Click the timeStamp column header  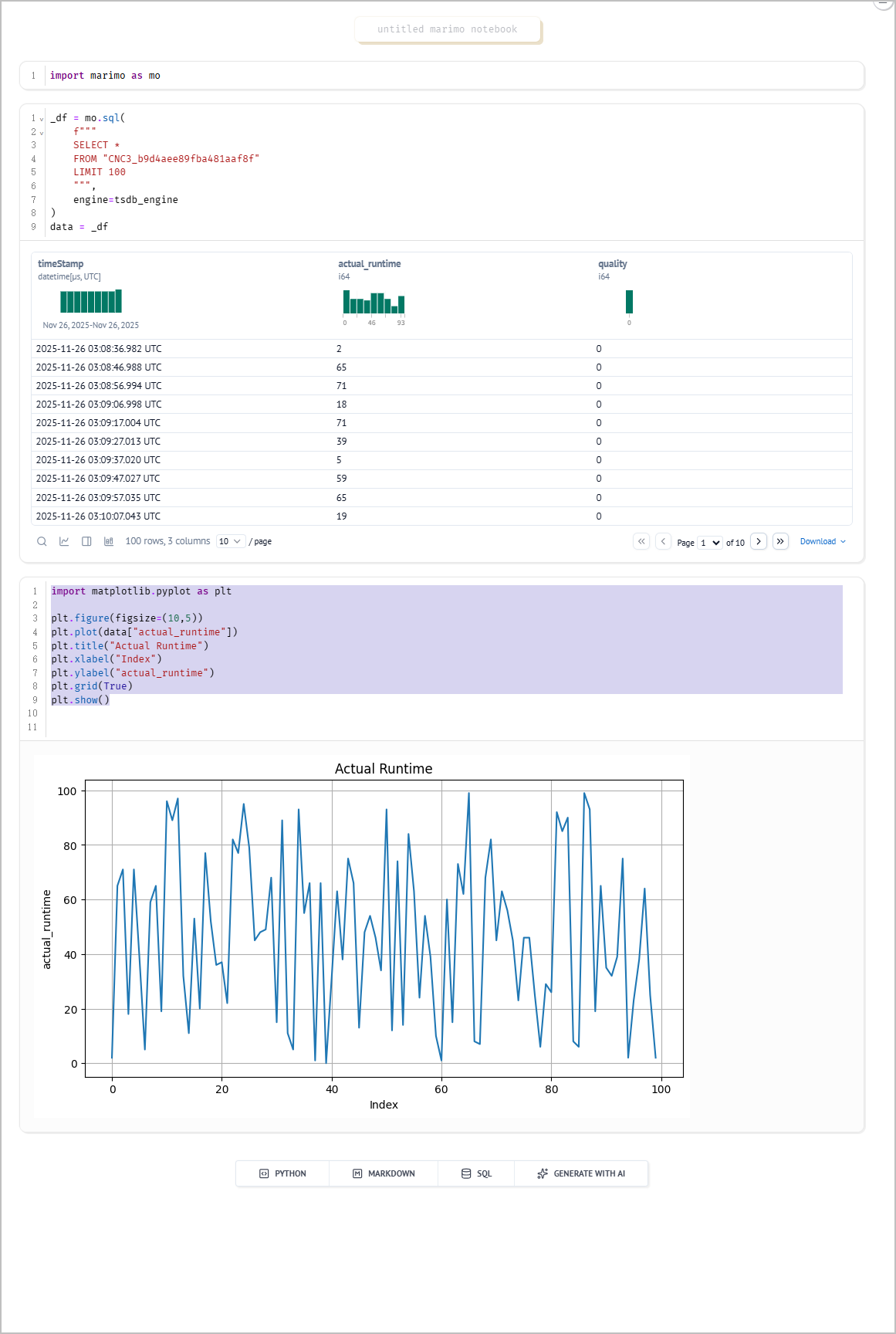60,264
